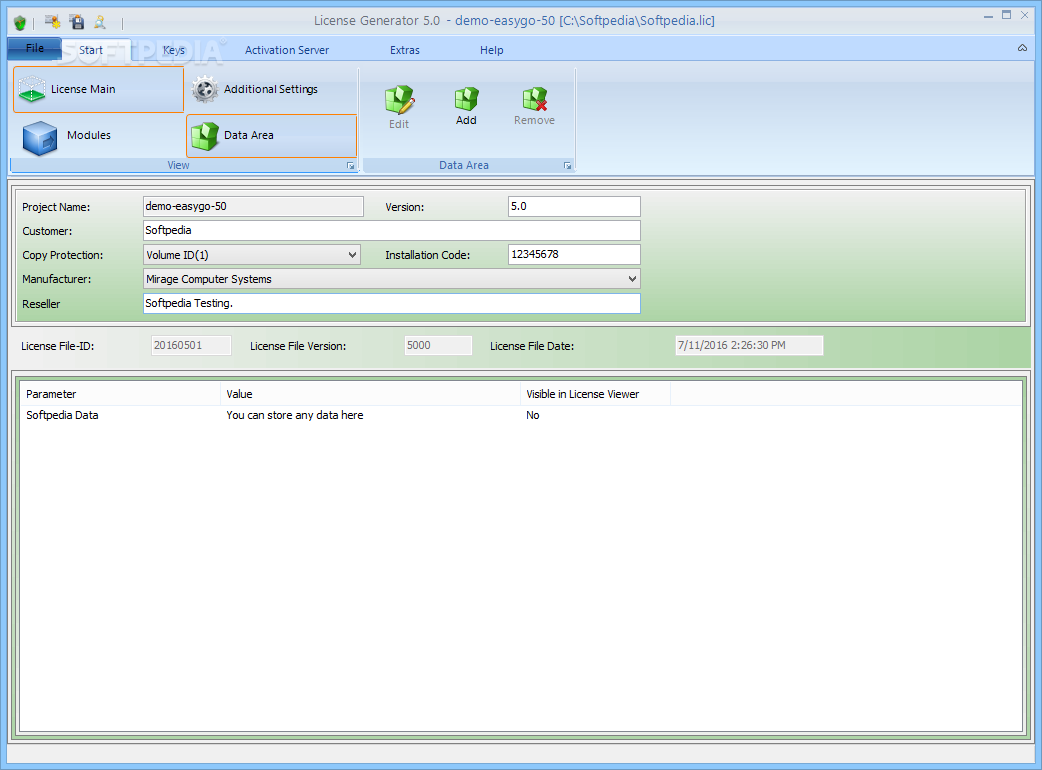
Task: Open the Modules view
Action: tap(98, 136)
